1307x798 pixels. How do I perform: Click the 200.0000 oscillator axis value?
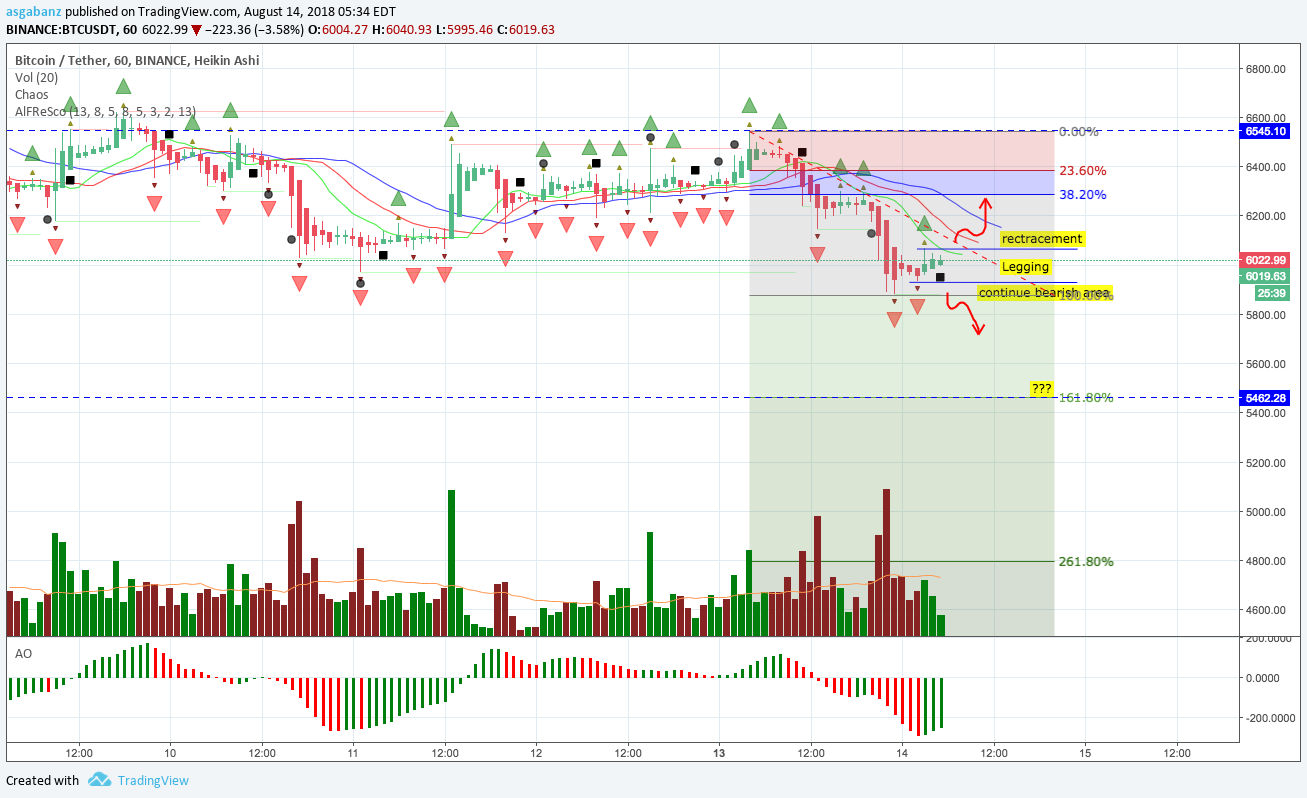(x=1268, y=638)
